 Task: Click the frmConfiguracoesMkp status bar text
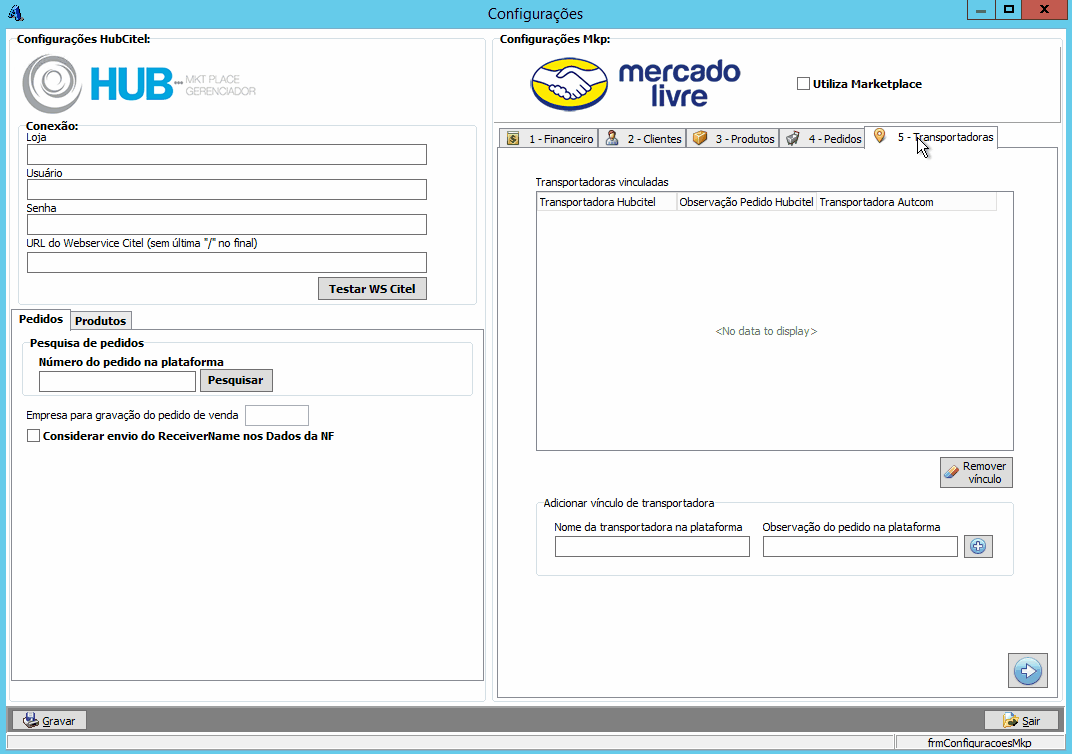979,742
